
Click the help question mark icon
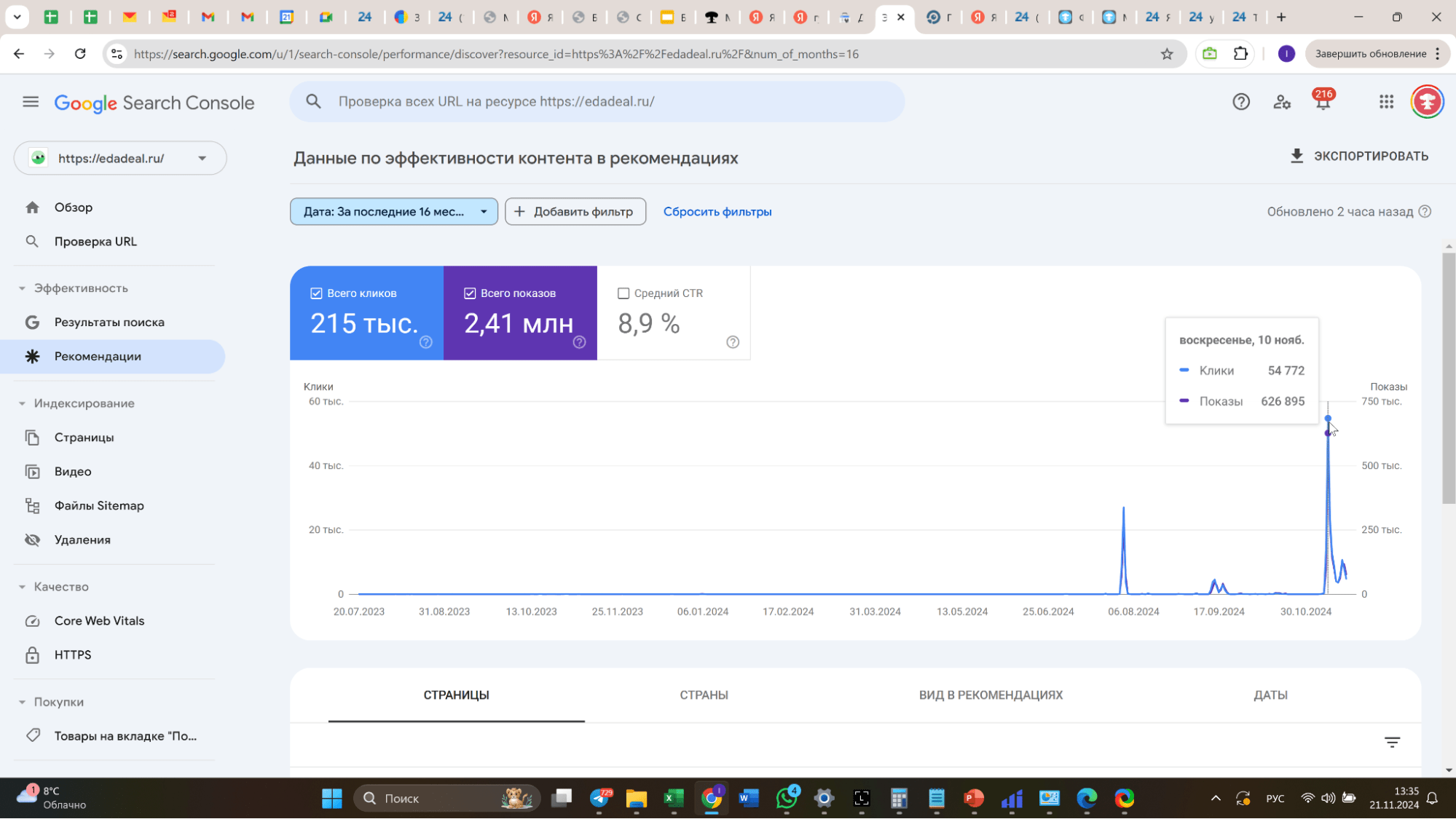[x=1241, y=102]
